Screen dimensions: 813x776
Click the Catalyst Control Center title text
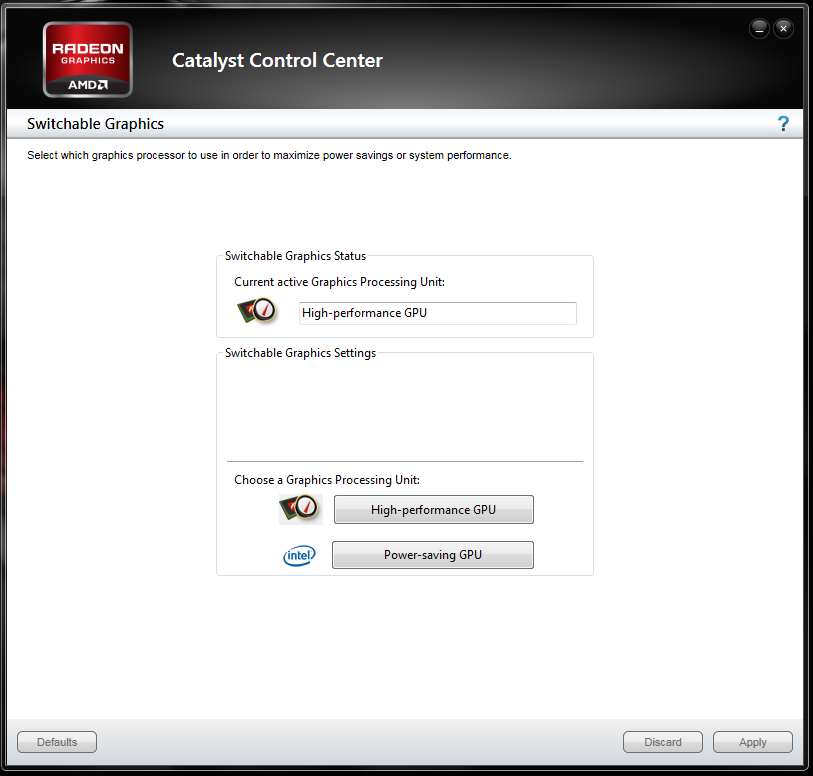click(x=277, y=61)
